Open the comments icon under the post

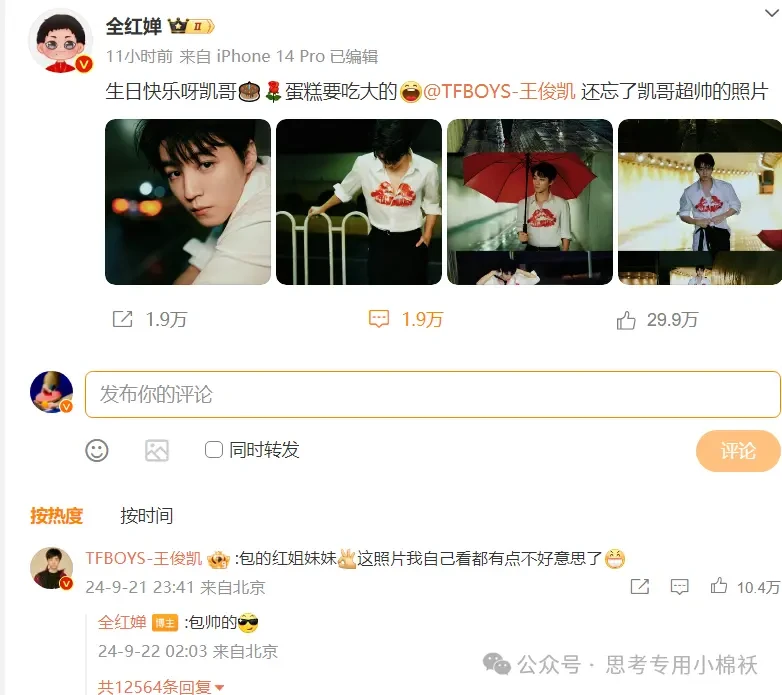tap(379, 319)
